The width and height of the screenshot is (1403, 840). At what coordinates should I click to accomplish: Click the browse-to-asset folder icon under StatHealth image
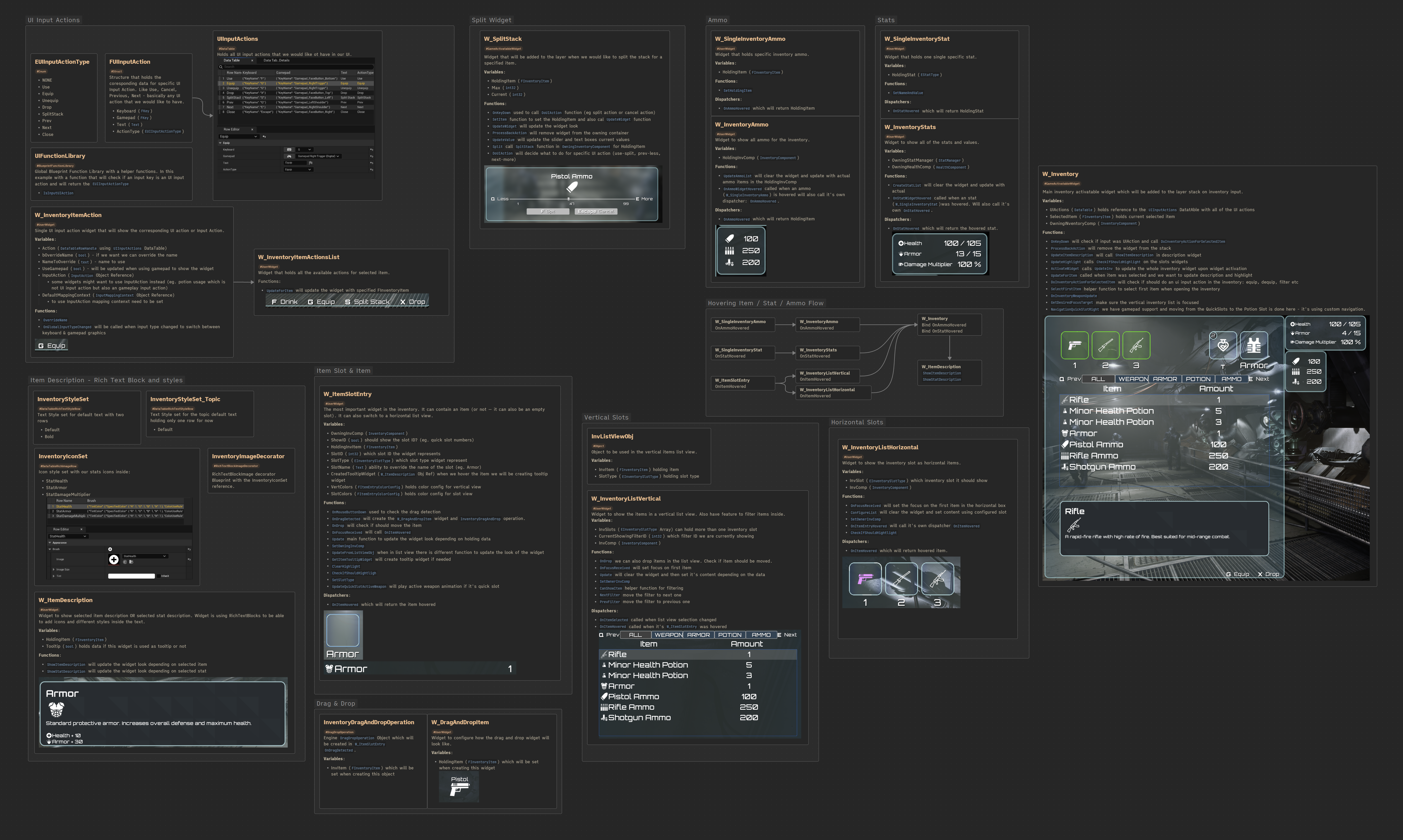click(131, 562)
